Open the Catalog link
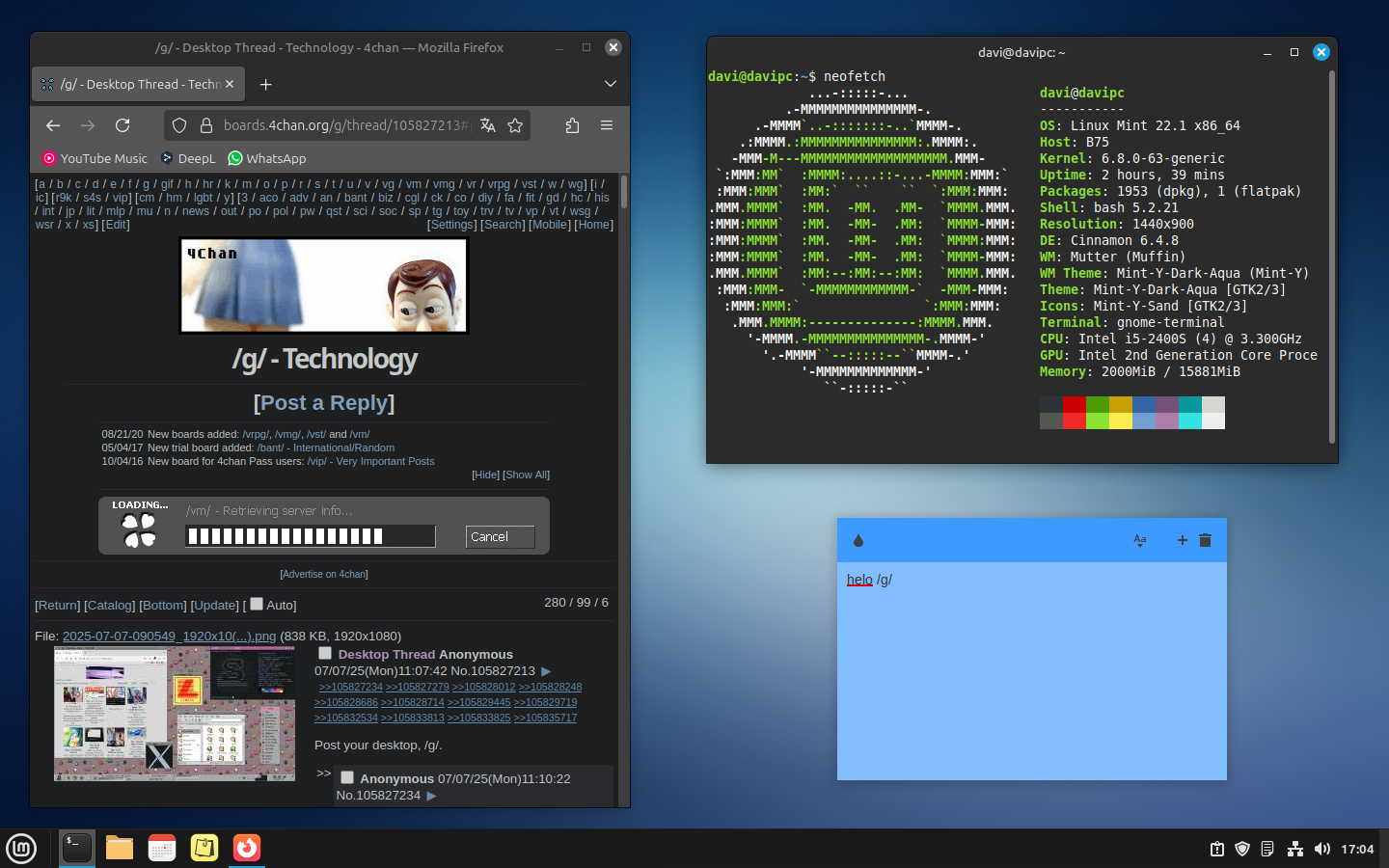This screenshot has height=868, width=1389. click(110, 605)
